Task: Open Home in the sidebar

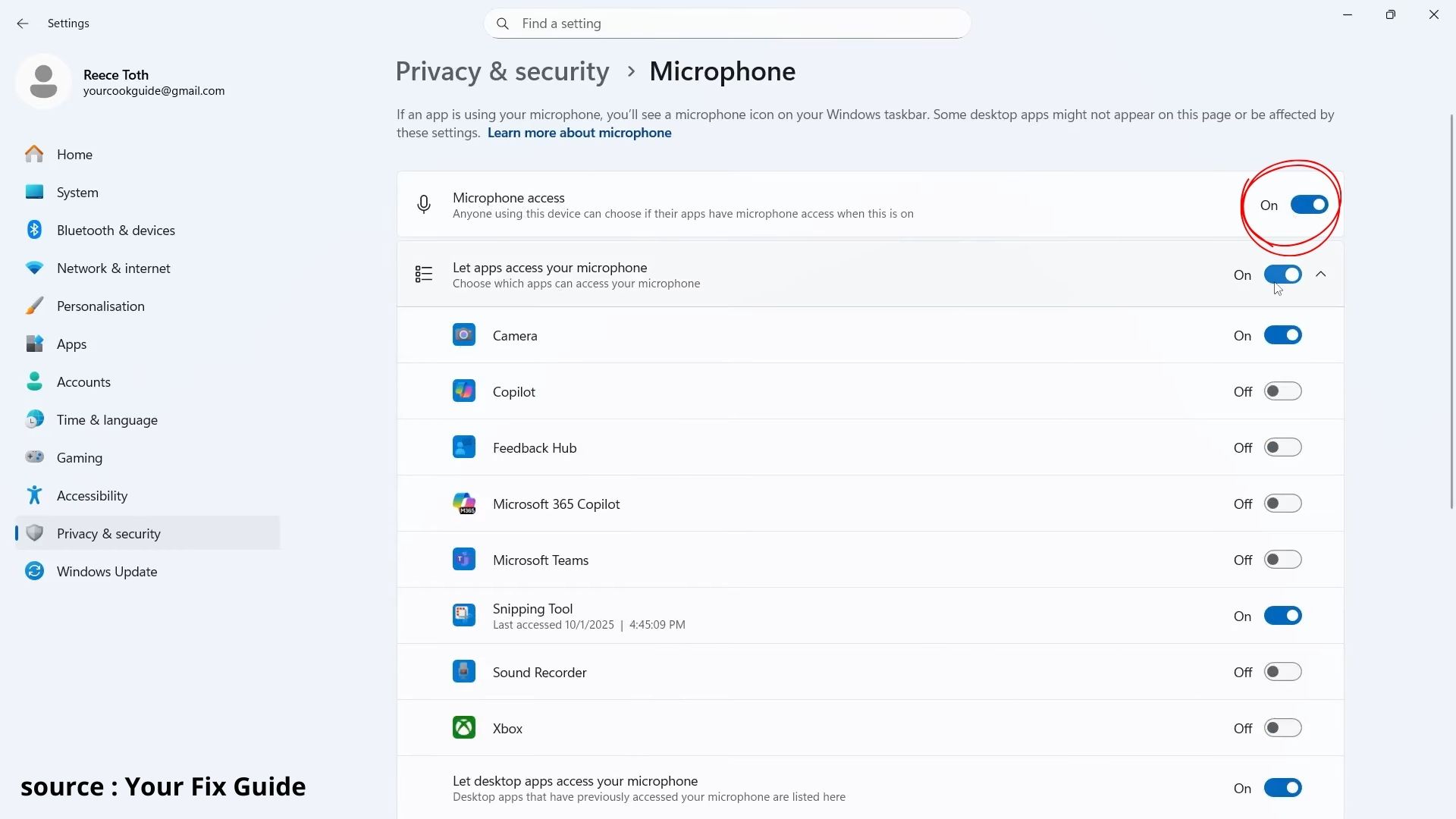Action: pyautogui.click(x=148, y=154)
